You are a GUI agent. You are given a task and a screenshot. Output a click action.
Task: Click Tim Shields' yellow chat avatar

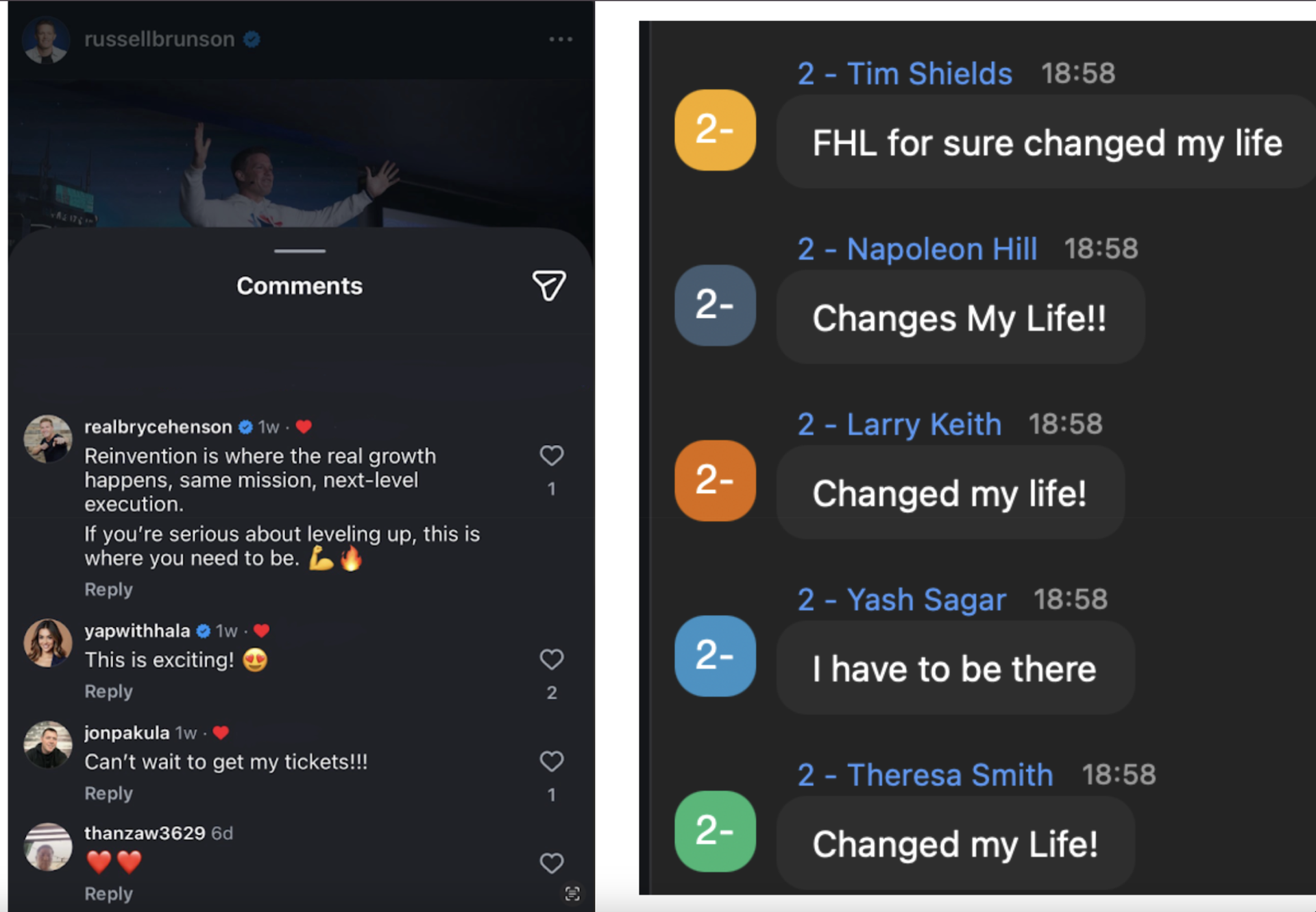715,130
